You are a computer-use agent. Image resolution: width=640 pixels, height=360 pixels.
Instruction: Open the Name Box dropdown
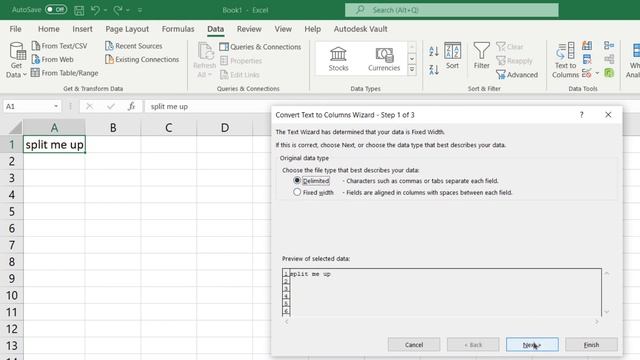coord(56,107)
